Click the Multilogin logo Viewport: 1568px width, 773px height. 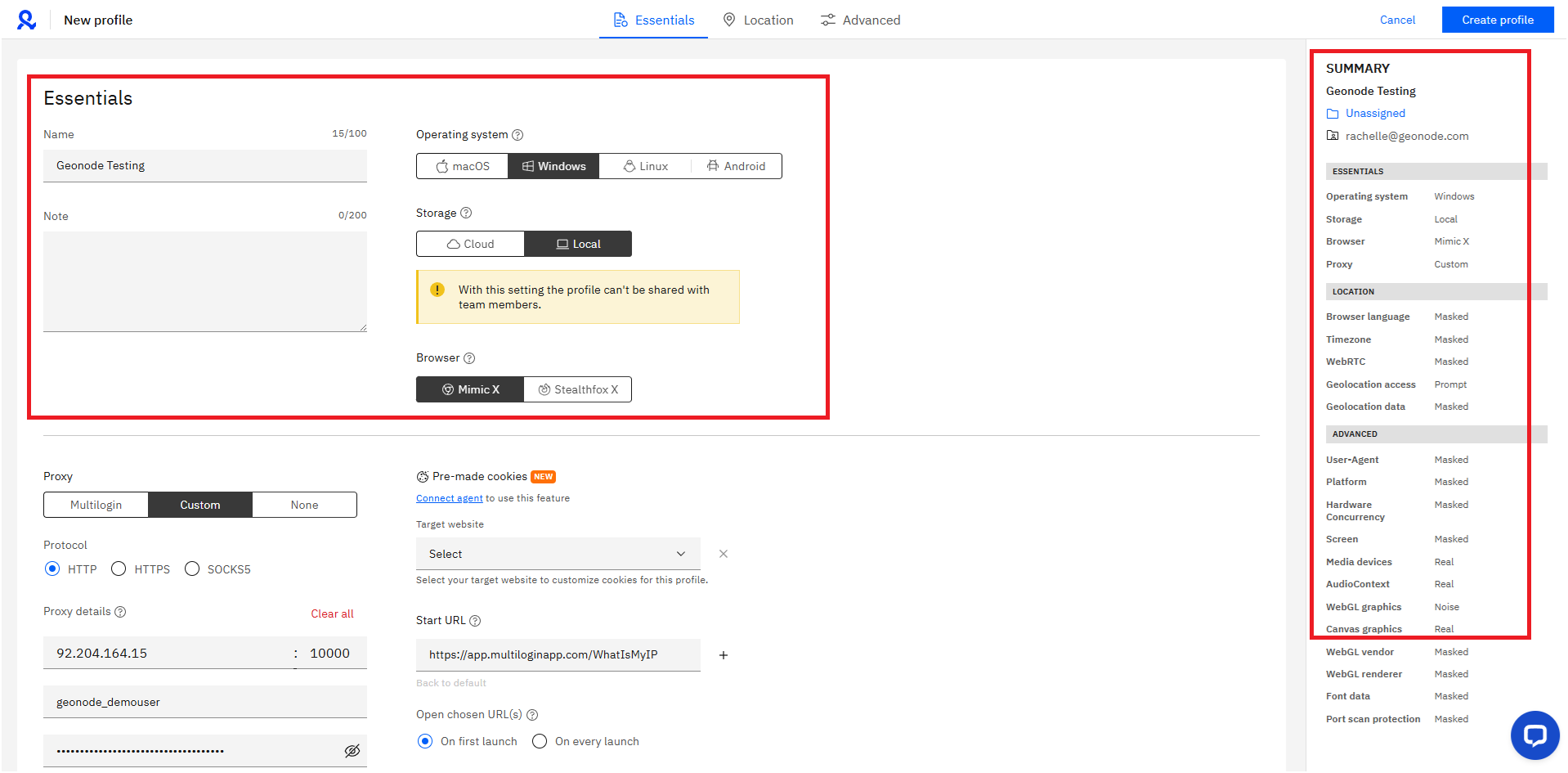(x=26, y=19)
